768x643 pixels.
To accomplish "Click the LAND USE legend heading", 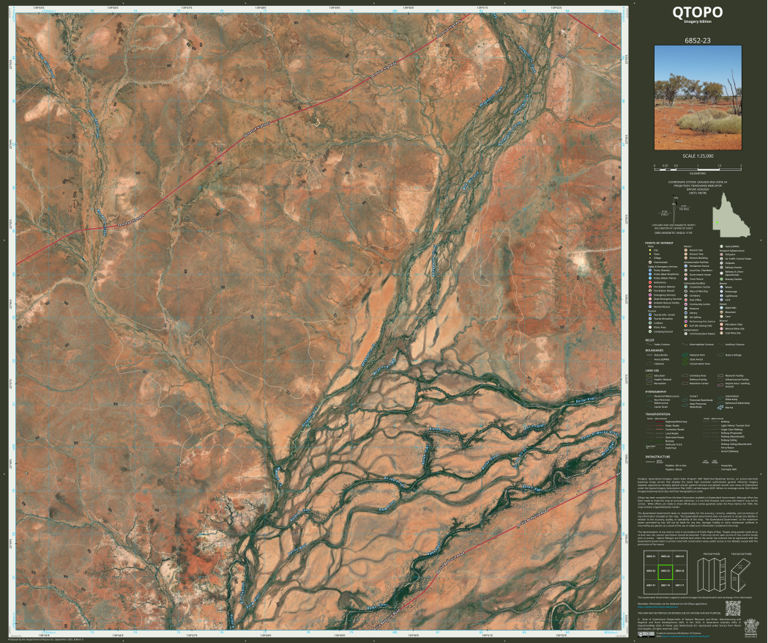I will point(652,371).
